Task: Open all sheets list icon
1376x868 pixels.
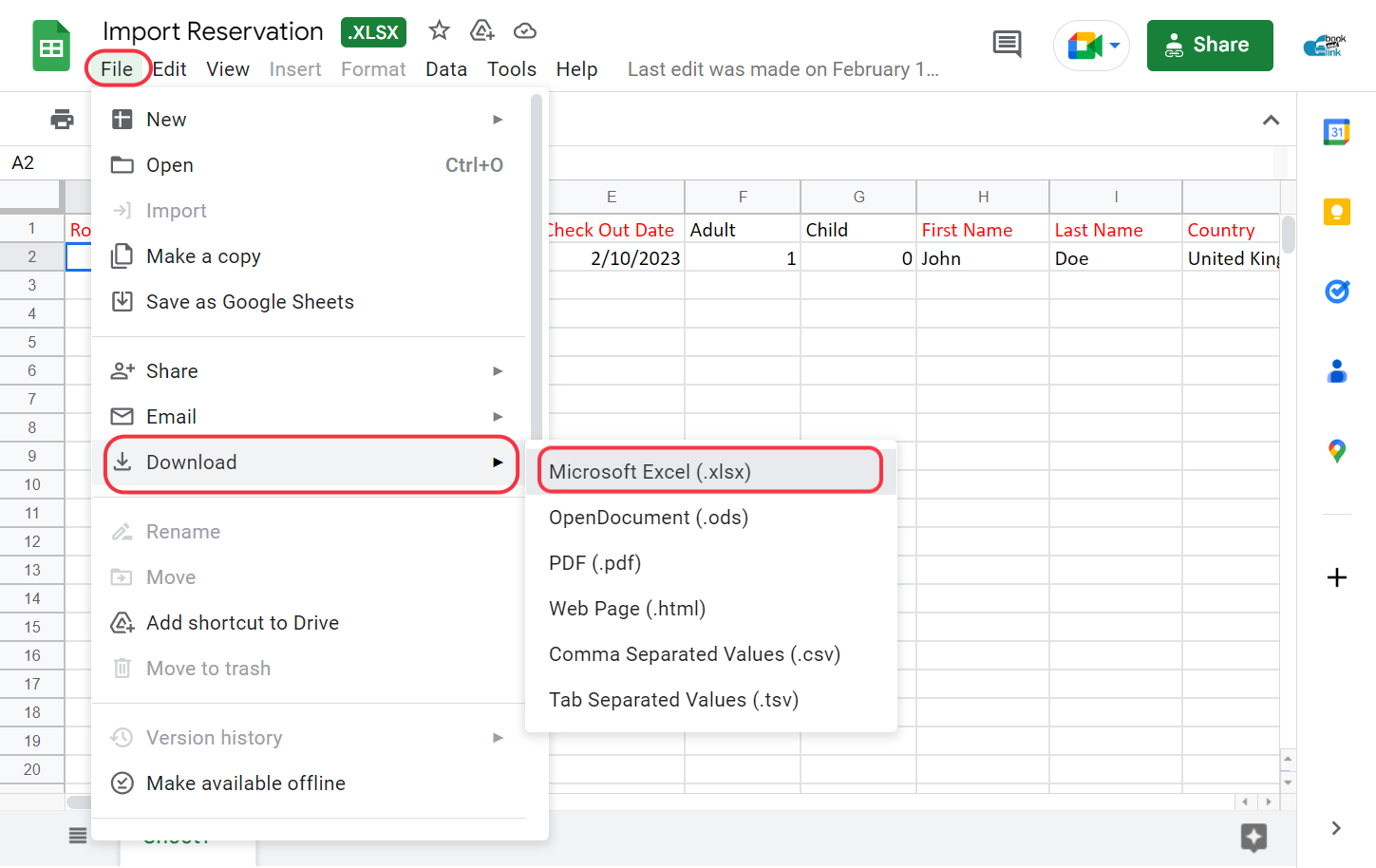Action: (78, 836)
